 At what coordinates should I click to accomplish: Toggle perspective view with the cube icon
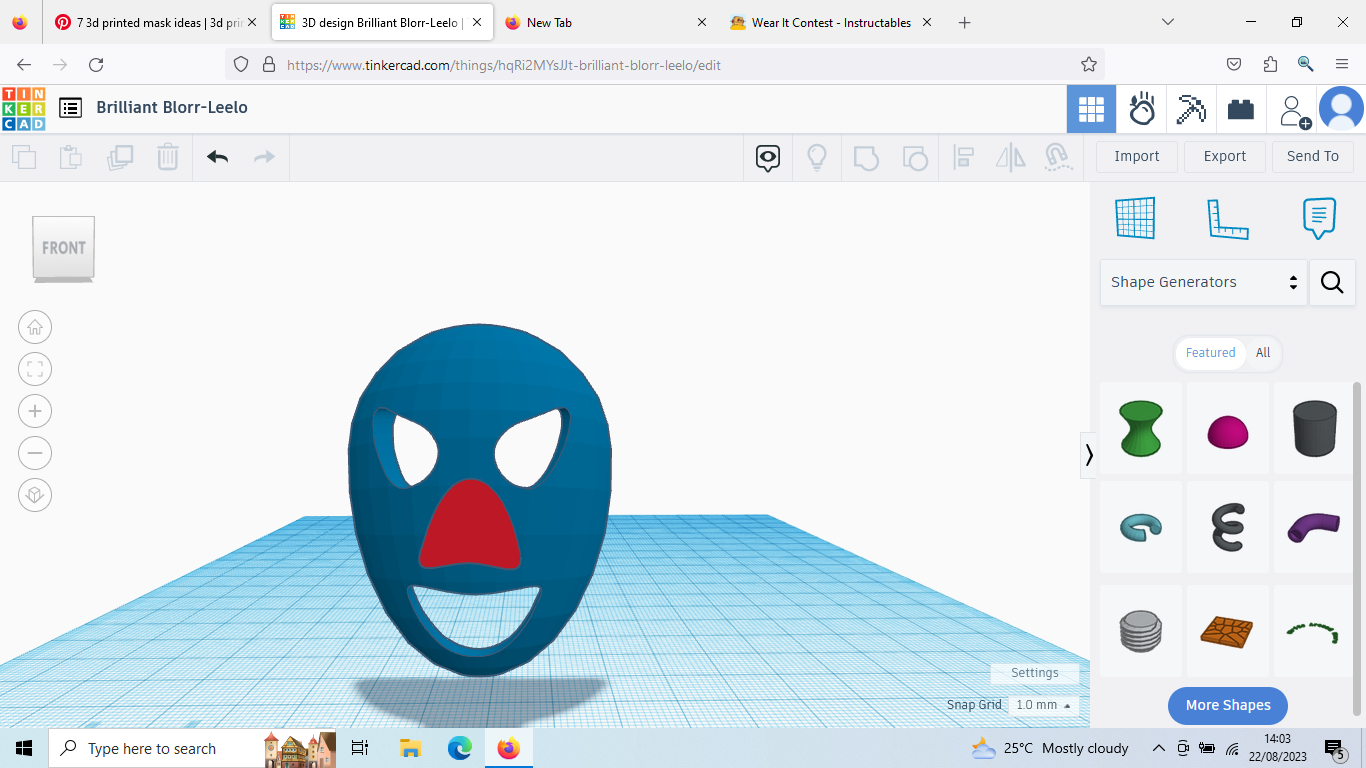[35, 495]
